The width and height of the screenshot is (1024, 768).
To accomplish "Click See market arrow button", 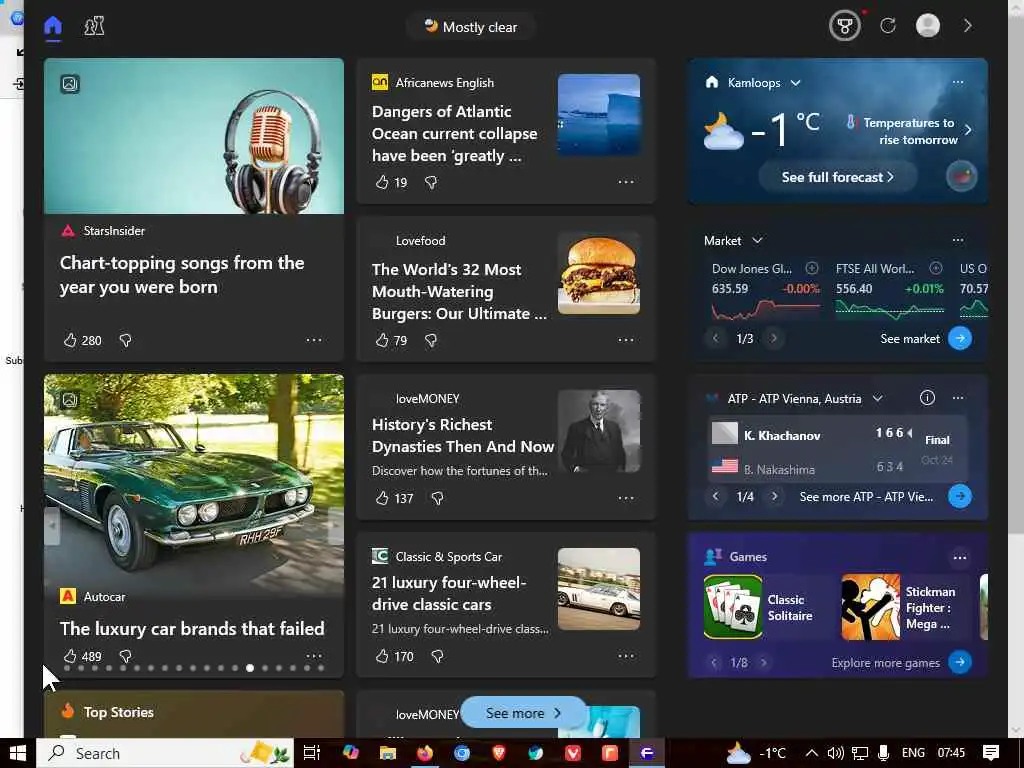I will click(x=960, y=338).
